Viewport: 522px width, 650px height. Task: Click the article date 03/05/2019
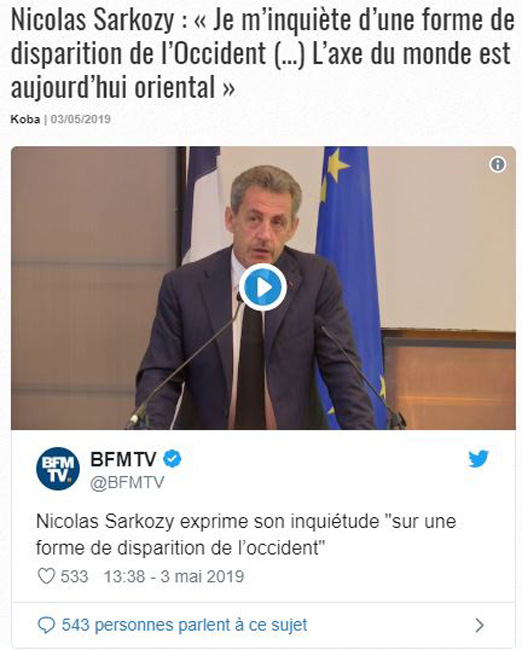(80, 119)
